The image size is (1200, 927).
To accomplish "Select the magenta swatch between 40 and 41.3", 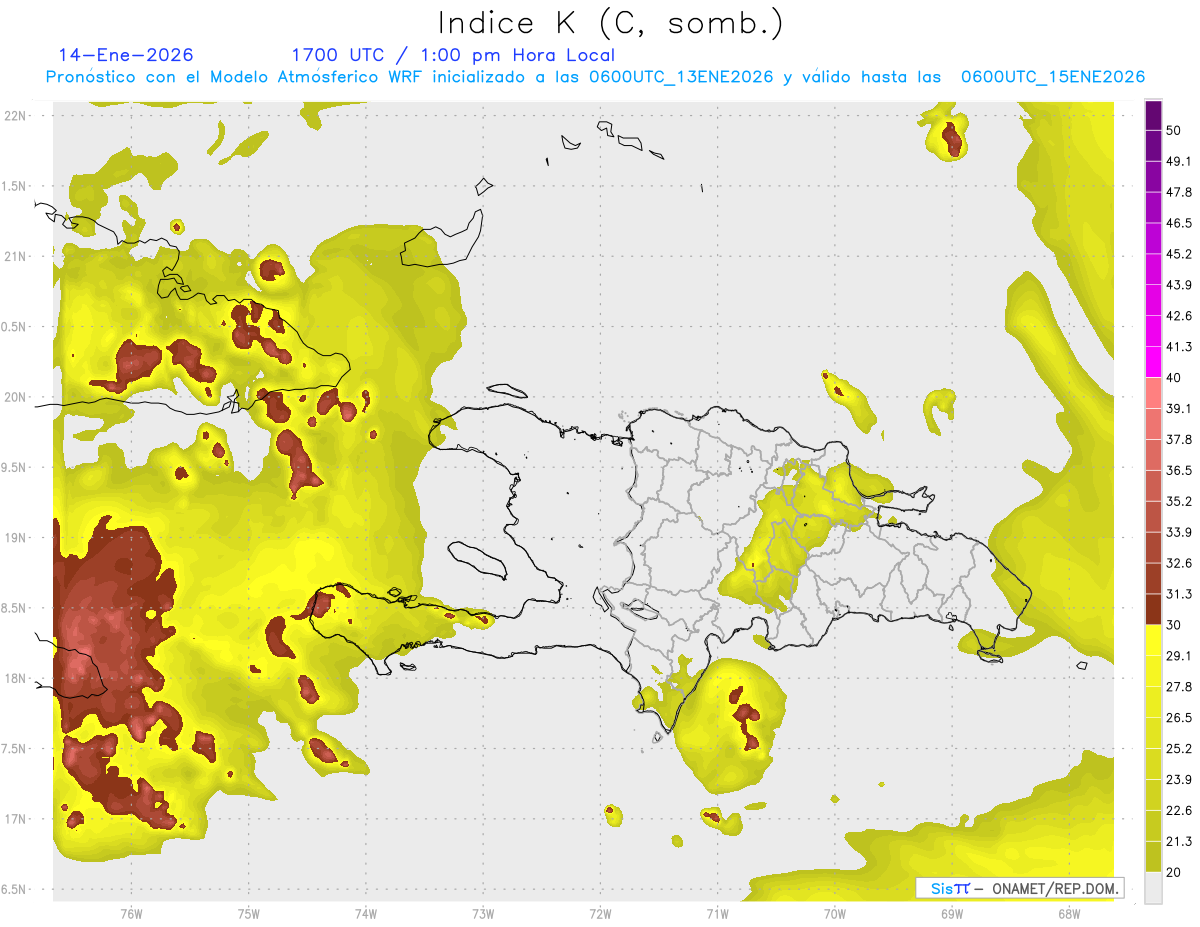I will point(1153,363).
